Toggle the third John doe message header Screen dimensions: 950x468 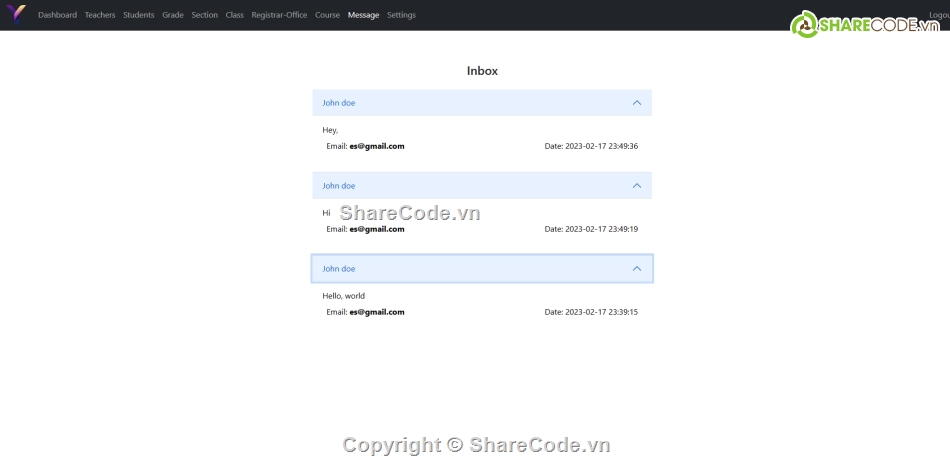click(x=339, y=269)
